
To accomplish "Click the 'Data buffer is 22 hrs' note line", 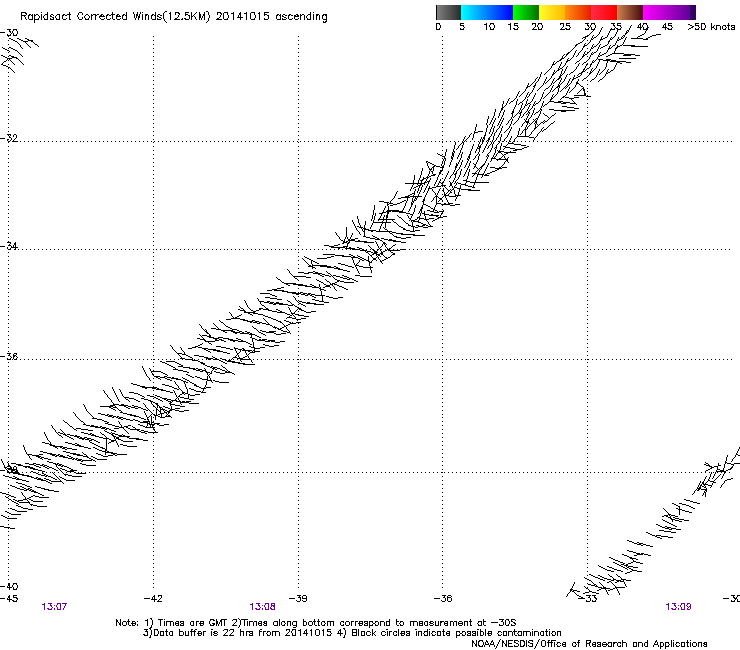I will (x=352, y=633).
